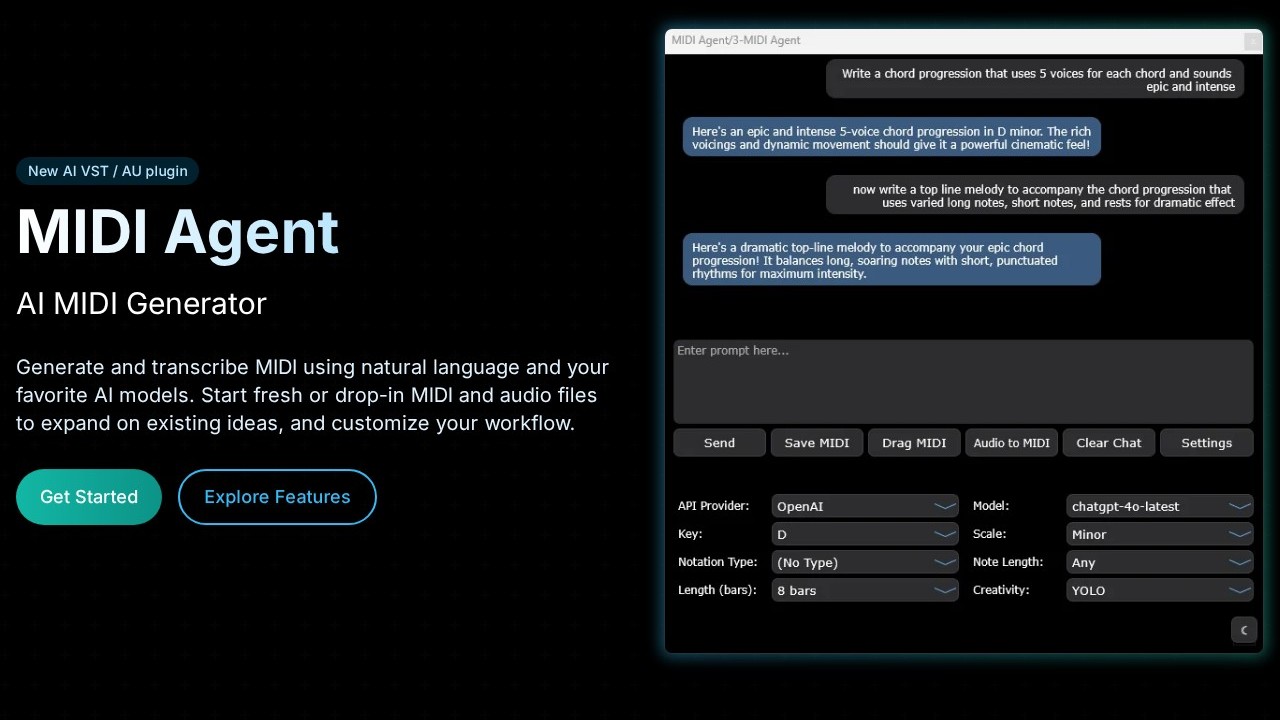Open the Notation Type dropdown
The height and width of the screenshot is (720, 1280).
click(865, 562)
